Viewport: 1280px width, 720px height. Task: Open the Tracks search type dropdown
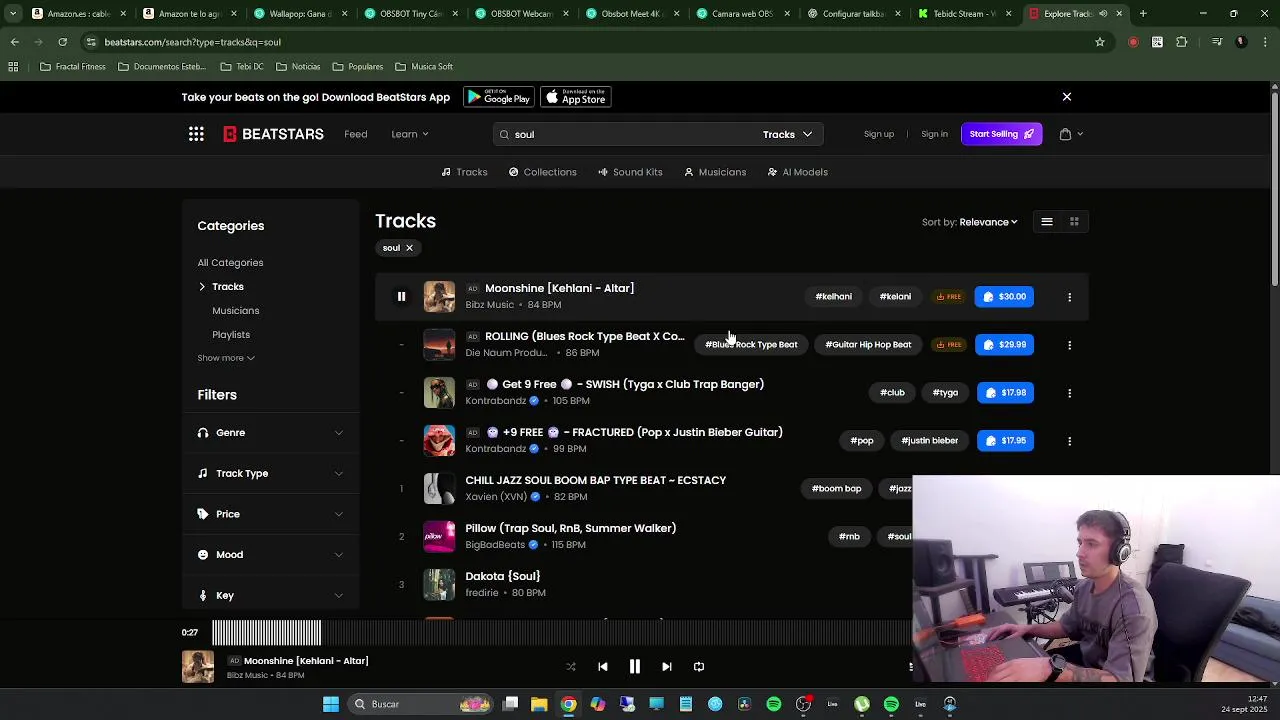[788, 134]
